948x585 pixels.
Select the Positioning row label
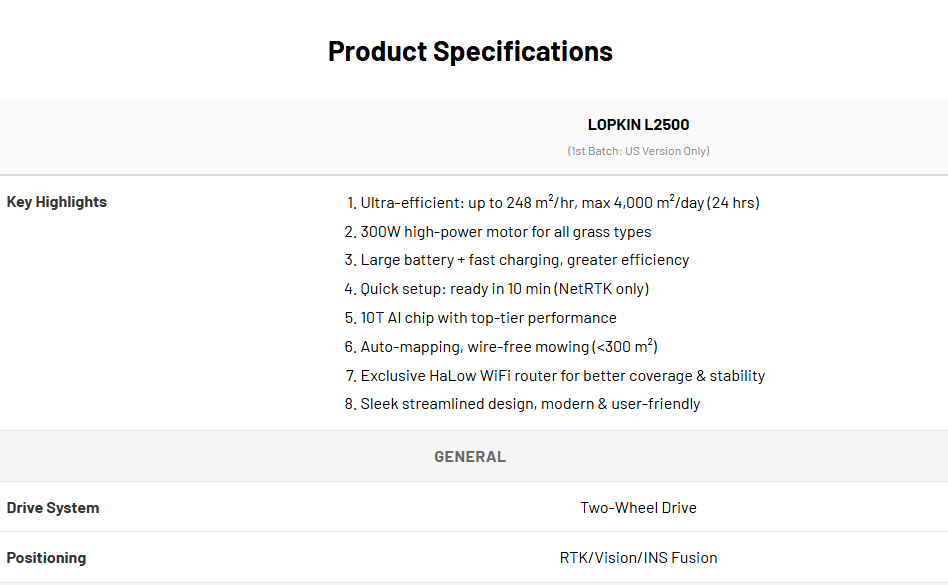pos(47,558)
